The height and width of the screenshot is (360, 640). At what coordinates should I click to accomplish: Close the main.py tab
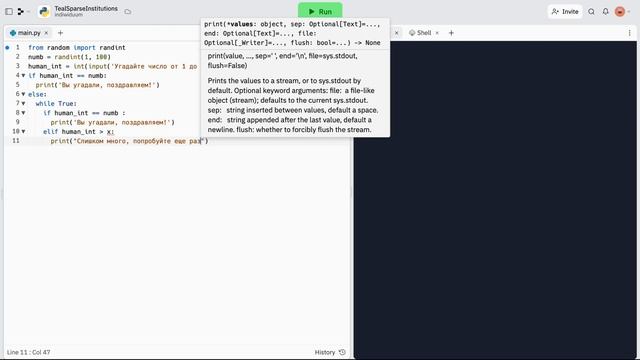(46, 33)
